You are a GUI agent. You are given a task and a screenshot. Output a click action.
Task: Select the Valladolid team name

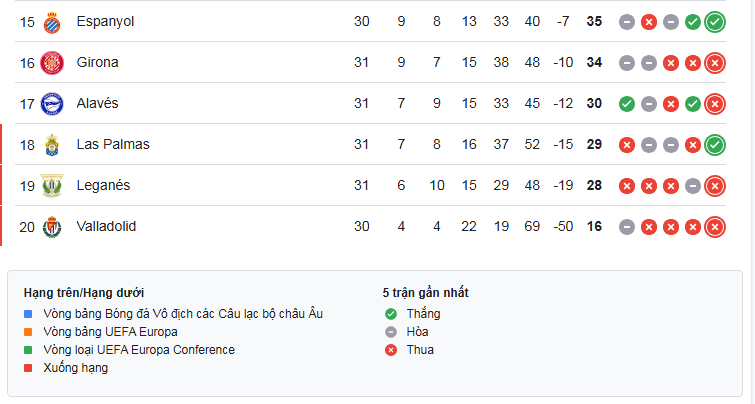(x=106, y=226)
